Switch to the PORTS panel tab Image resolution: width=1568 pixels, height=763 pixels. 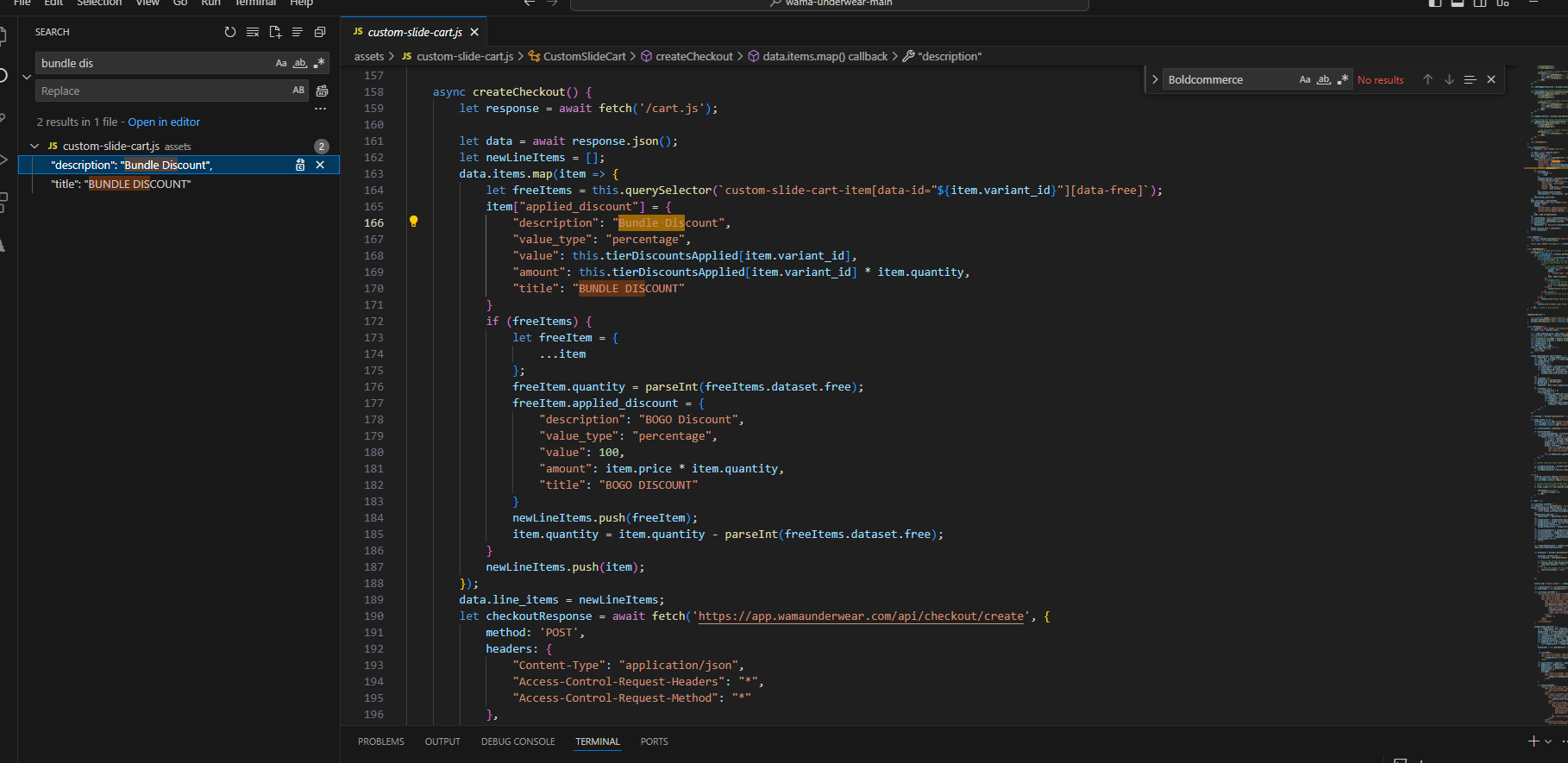655,741
